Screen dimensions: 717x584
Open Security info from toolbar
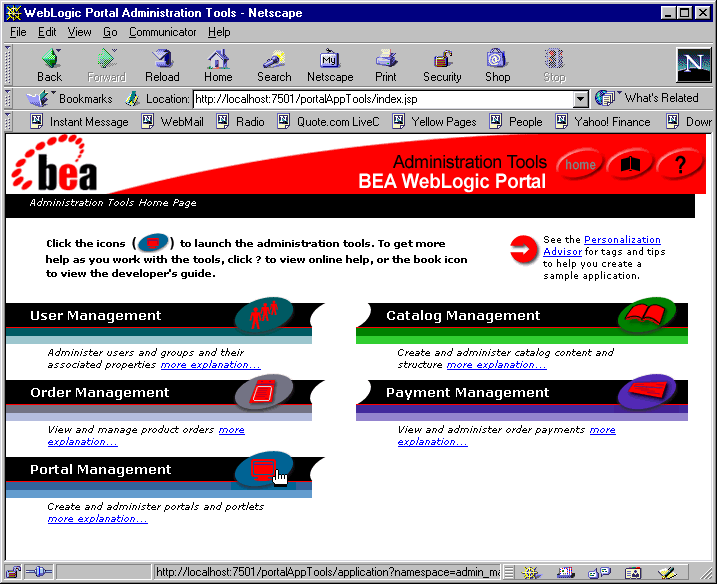click(x=442, y=65)
